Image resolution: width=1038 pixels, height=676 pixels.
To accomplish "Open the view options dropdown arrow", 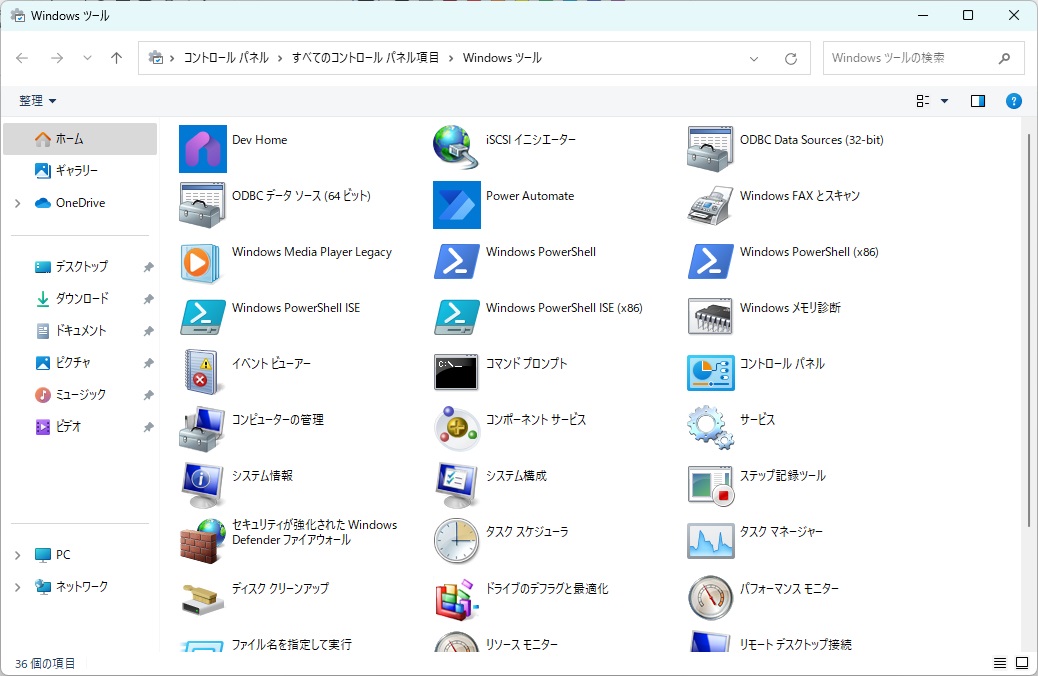I will tap(945, 101).
